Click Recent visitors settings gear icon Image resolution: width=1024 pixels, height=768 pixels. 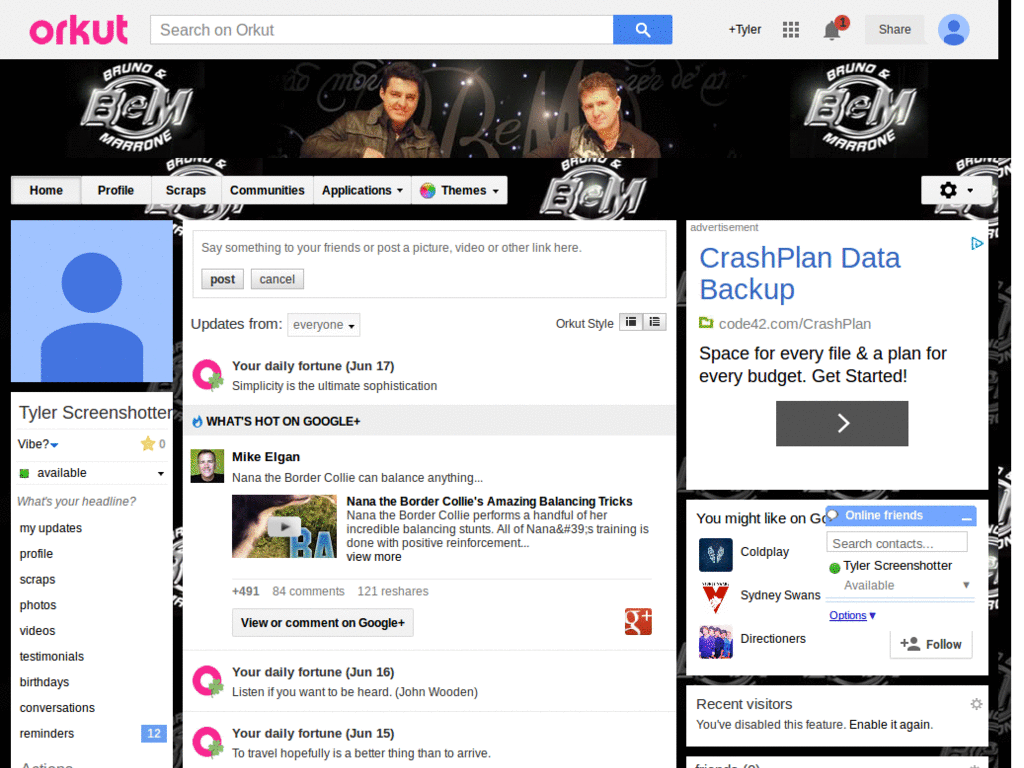[976, 704]
